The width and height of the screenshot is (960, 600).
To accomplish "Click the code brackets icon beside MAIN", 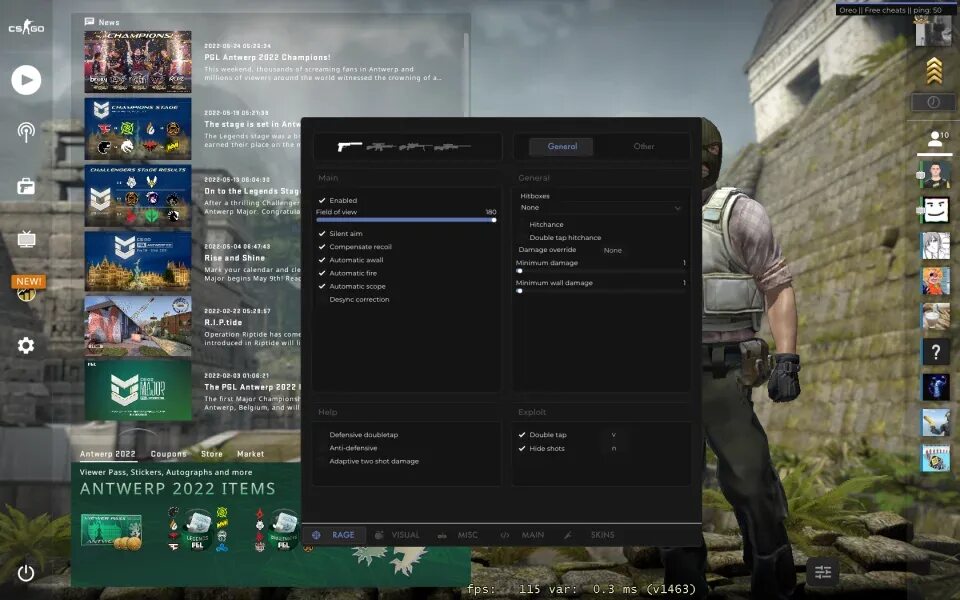I will pos(504,535).
